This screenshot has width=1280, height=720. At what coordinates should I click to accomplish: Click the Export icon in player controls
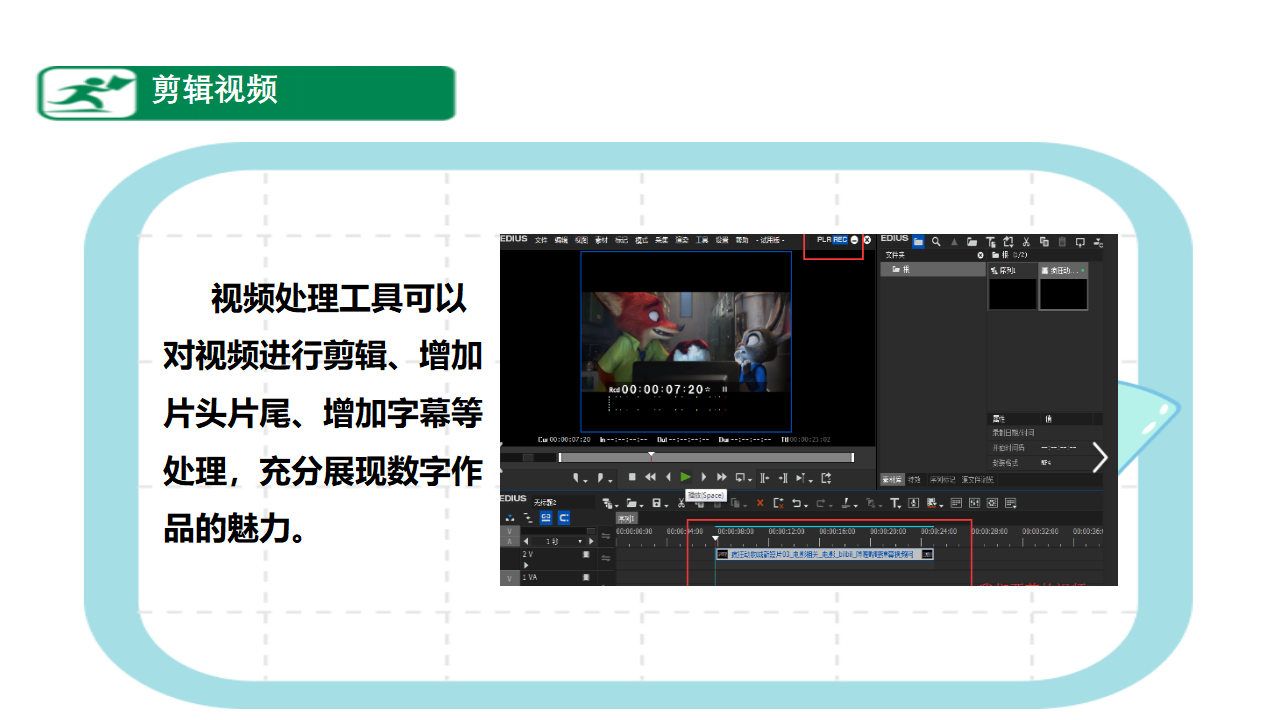click(826, 478)
